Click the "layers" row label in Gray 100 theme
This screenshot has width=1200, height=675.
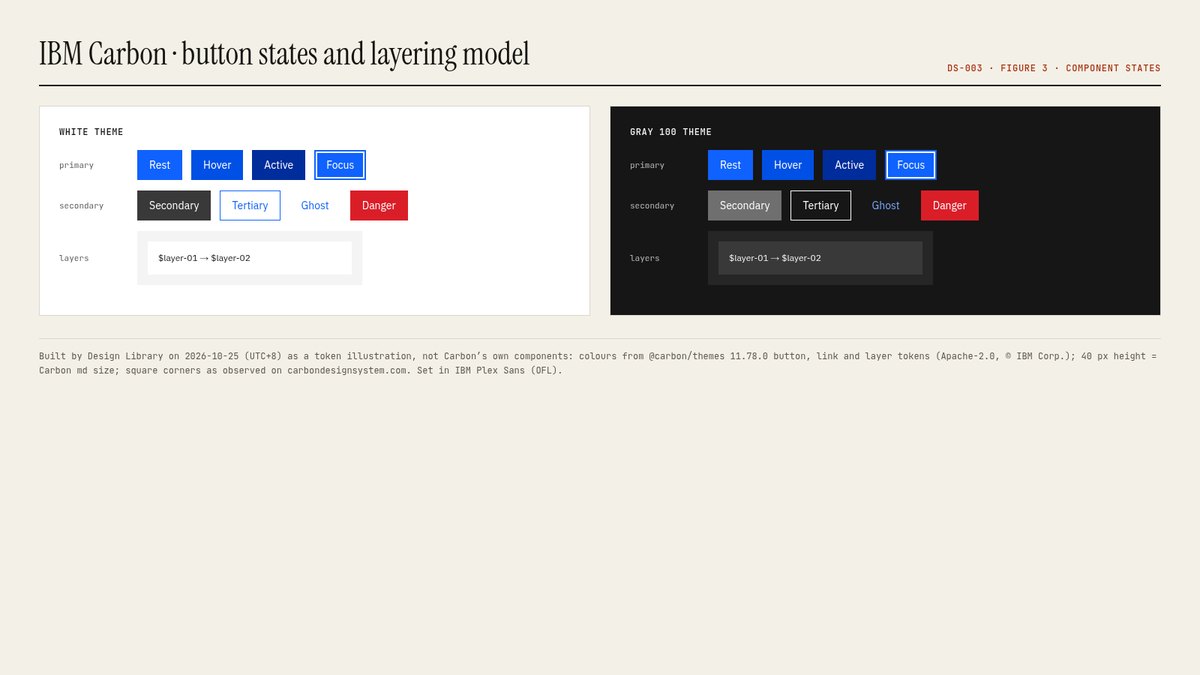point(645,258)
